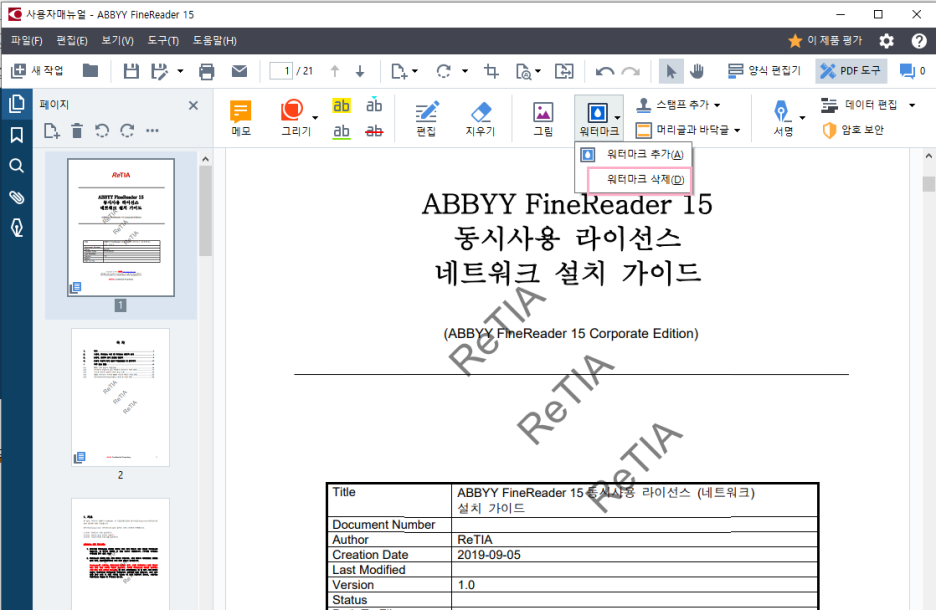Viewport: 936px width, 610px height.
Task: Show the Pages panel in sidebar
Action: tap(17, 104)
